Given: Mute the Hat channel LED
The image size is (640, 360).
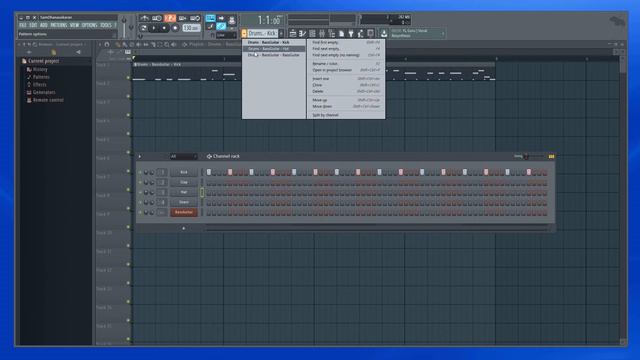Looking at the screenshot, I should tap(140, 192).
